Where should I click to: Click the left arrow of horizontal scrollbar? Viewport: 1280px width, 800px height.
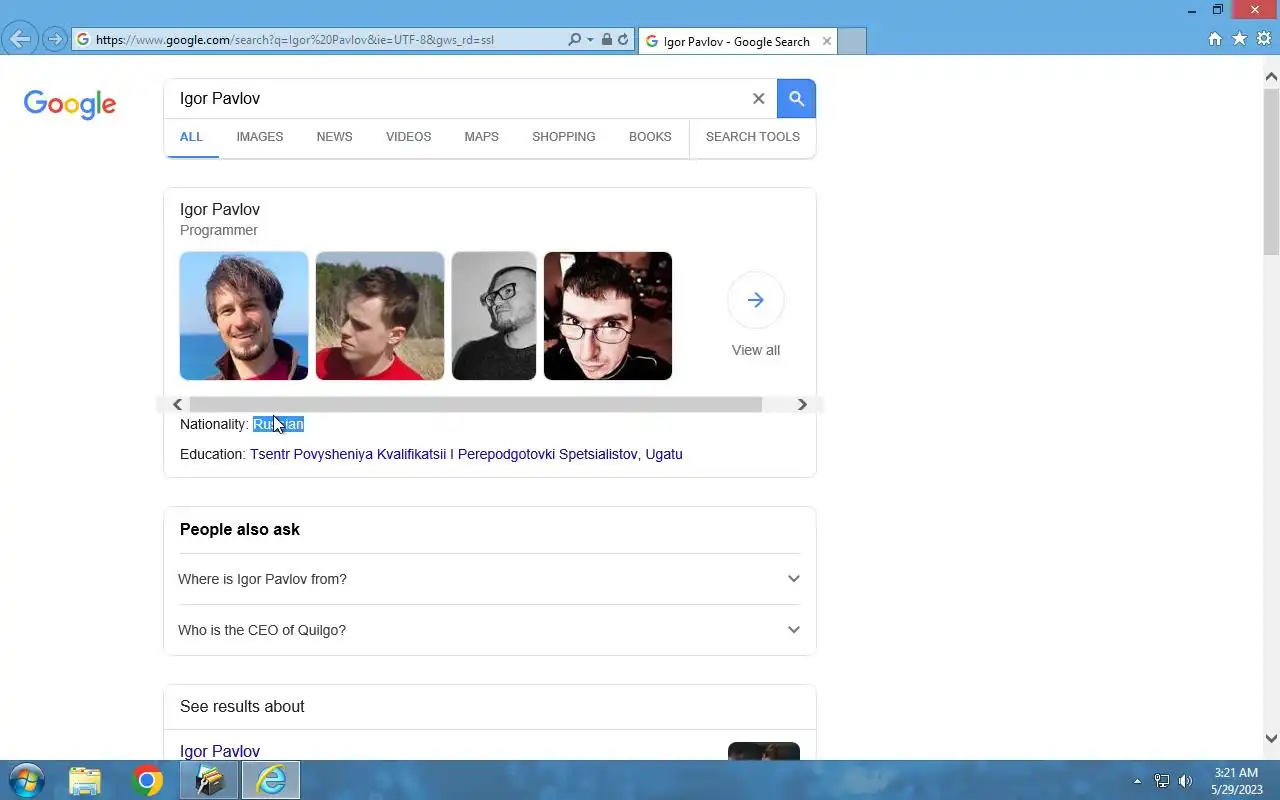(x=177, y=404)
